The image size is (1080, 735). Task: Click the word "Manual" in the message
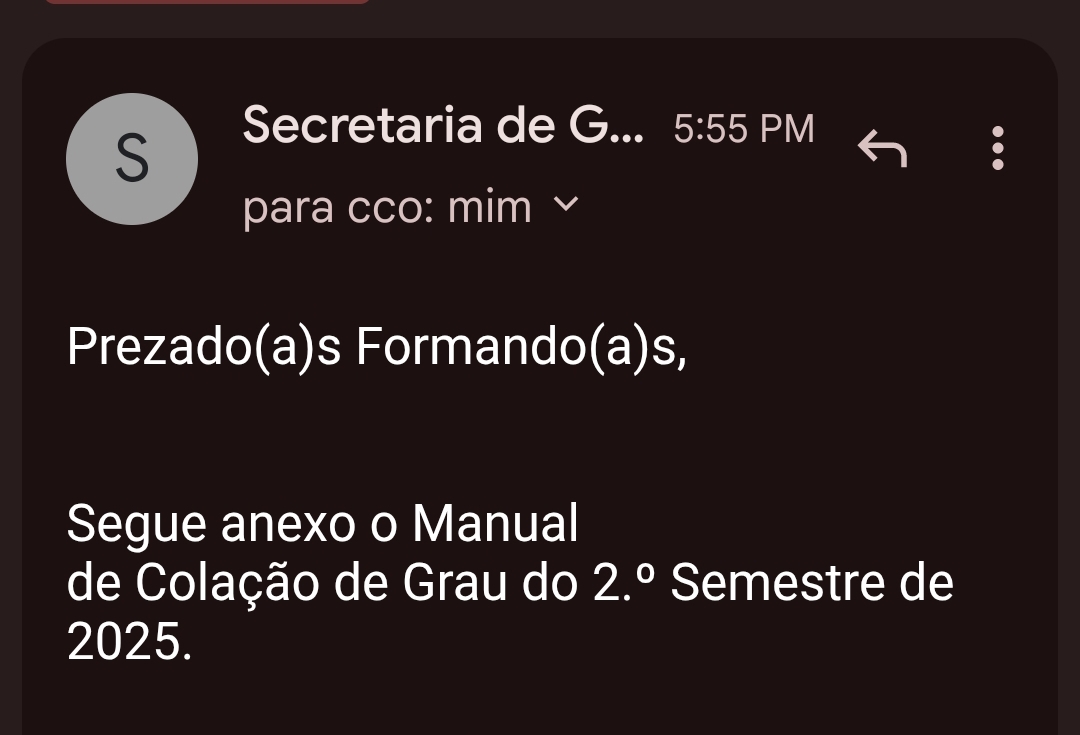point(495,523)
